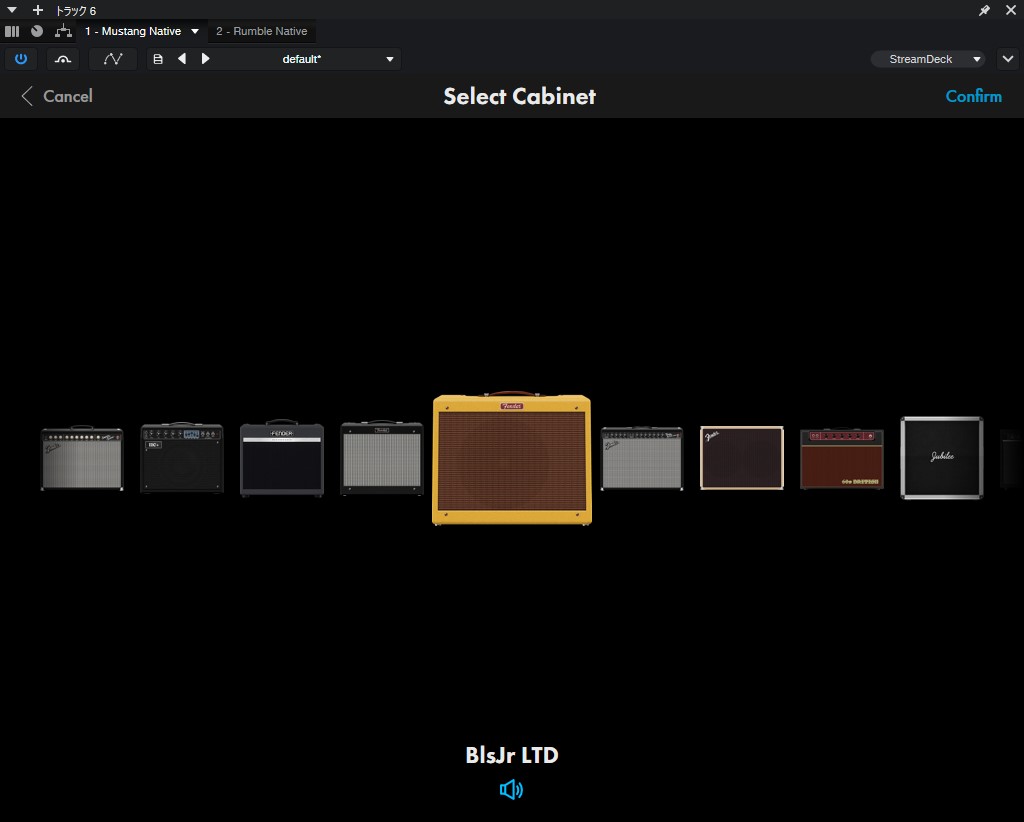Open the channel columns icon
1024x822 pixels.
(x=12, y=31)
